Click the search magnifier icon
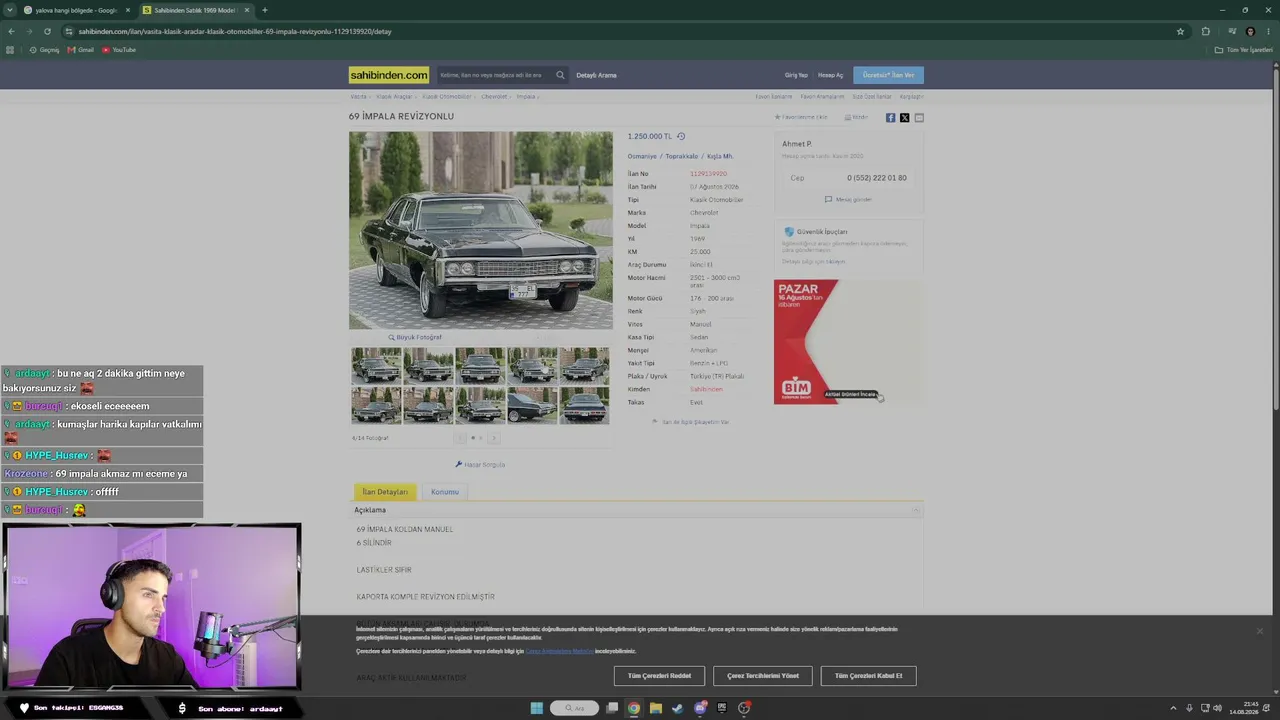Screen dimensions: 1280x720 tap(560, 75)
